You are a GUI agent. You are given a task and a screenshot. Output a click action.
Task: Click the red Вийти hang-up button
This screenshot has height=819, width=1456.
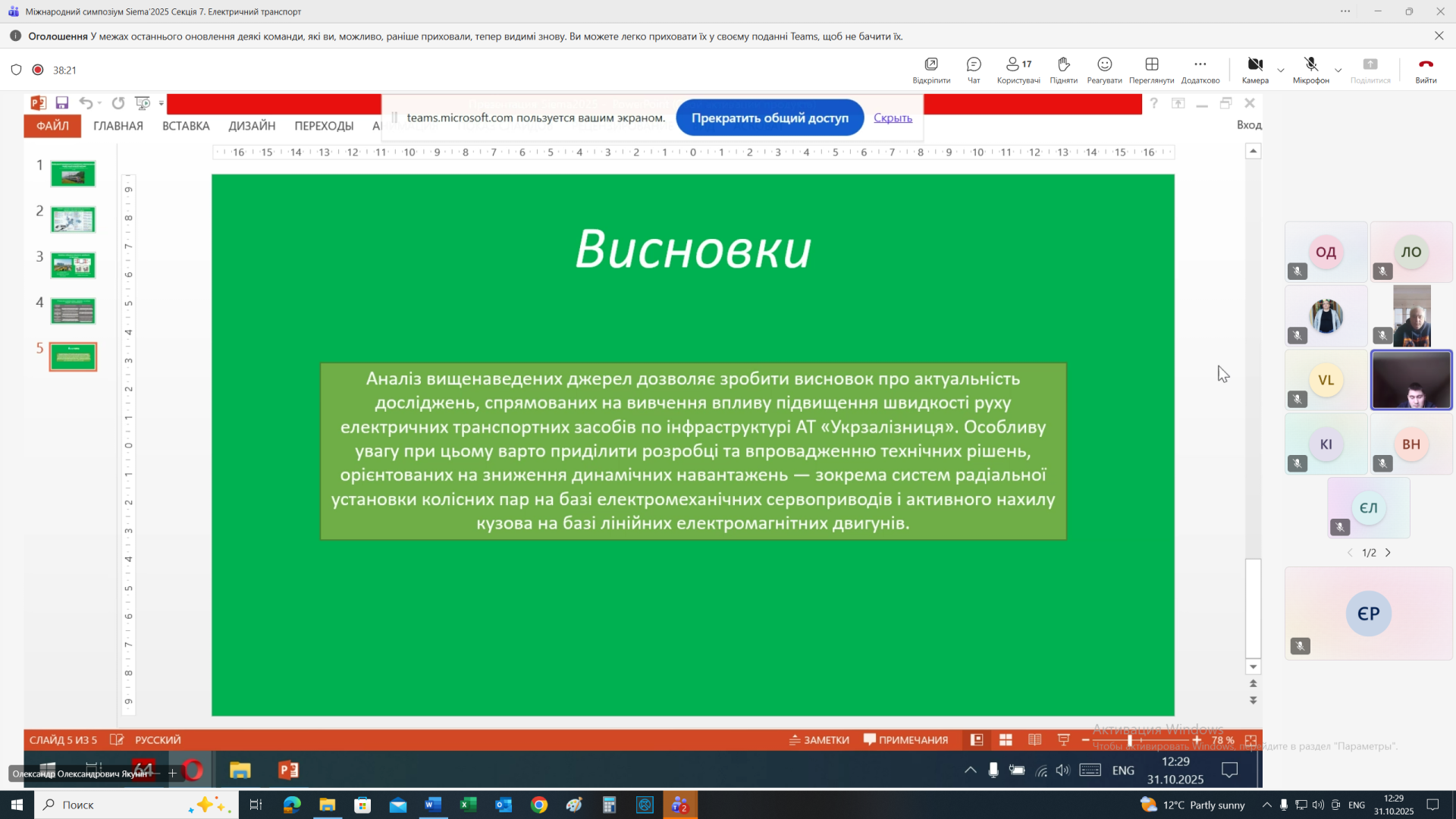click(x=1426, y=65)
